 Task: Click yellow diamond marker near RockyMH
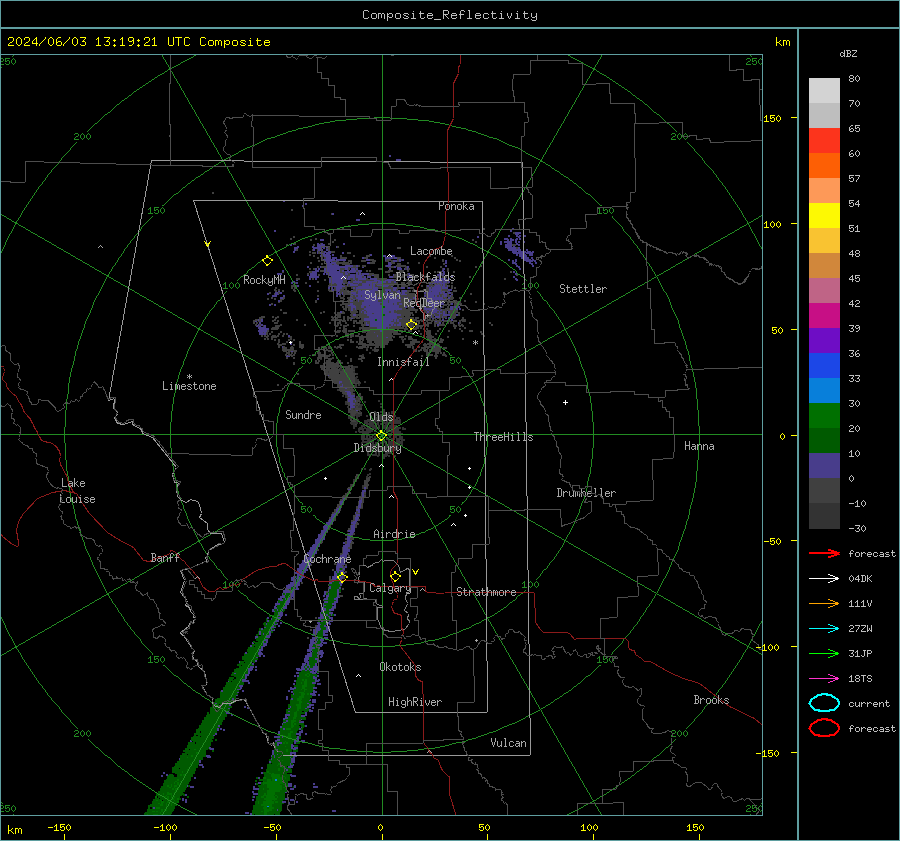(267, 261)
